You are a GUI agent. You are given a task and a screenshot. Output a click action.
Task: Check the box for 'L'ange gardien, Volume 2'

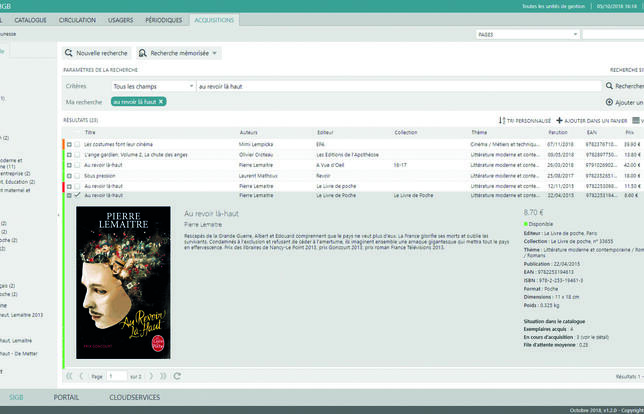[76, 155]
